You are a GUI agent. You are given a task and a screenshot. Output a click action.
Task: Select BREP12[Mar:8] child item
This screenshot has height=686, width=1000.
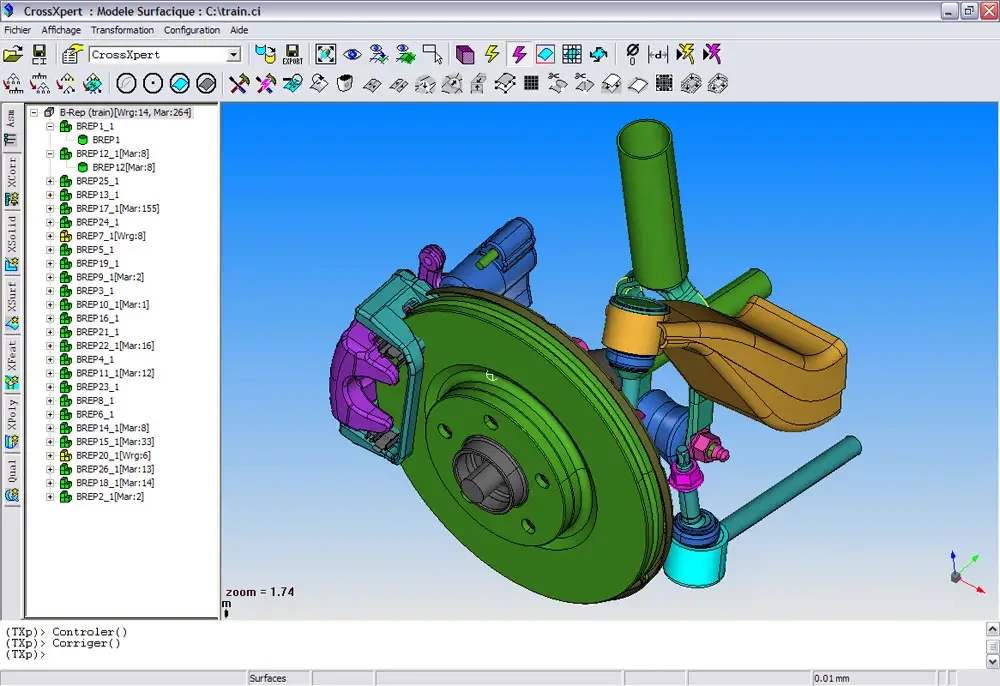[x=124, y=167]
